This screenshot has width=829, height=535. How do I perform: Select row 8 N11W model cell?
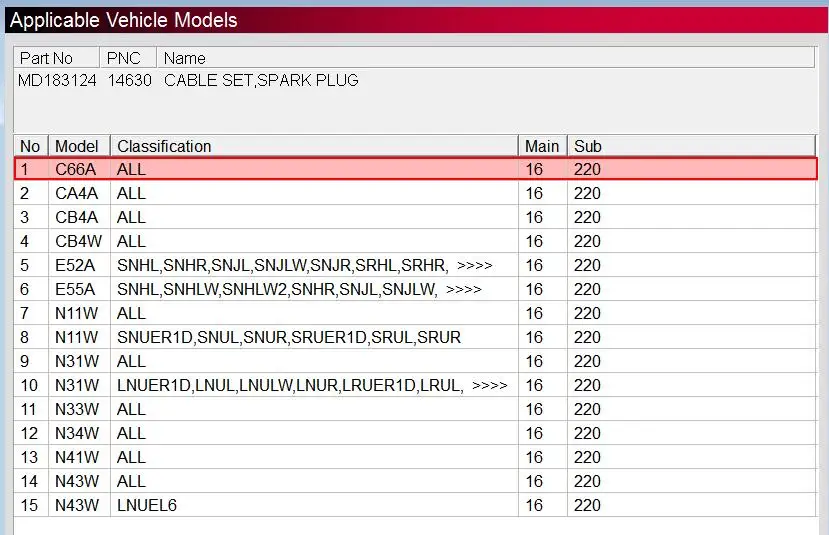77,337
